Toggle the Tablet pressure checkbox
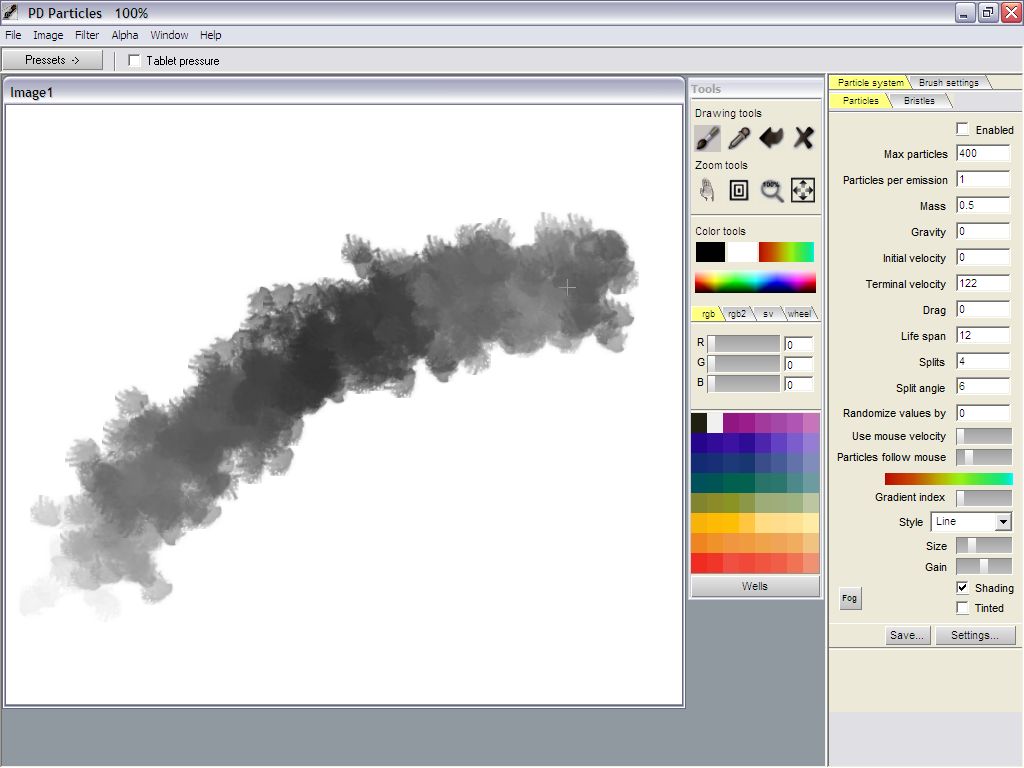 click(135, 61)
